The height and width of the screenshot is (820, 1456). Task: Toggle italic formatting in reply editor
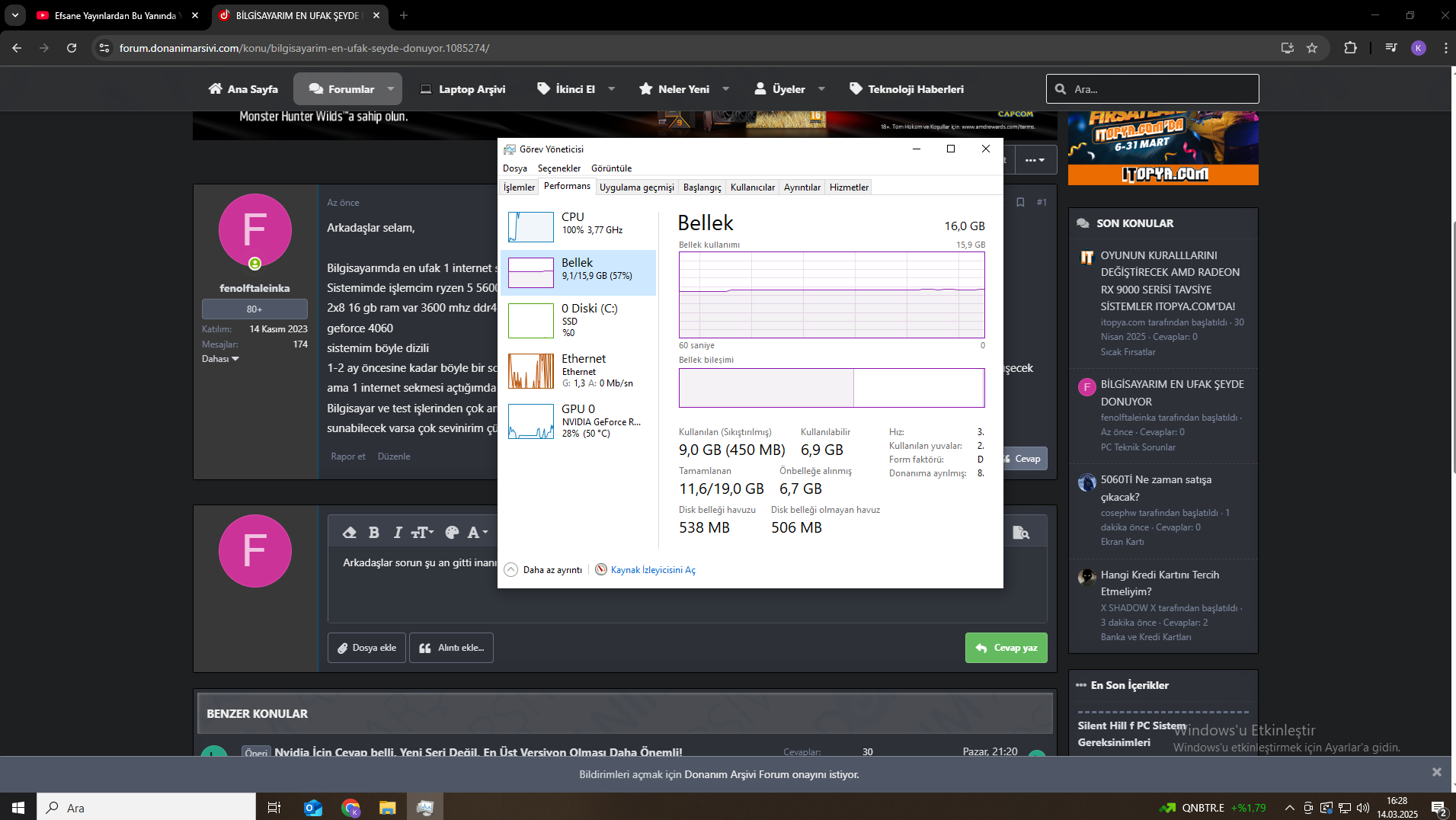pos(397,533)
